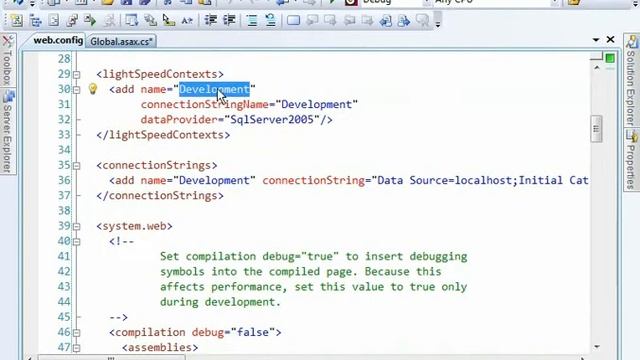Collapse the assemblies node on line 47
640x360 pixels.
(76, 348)
